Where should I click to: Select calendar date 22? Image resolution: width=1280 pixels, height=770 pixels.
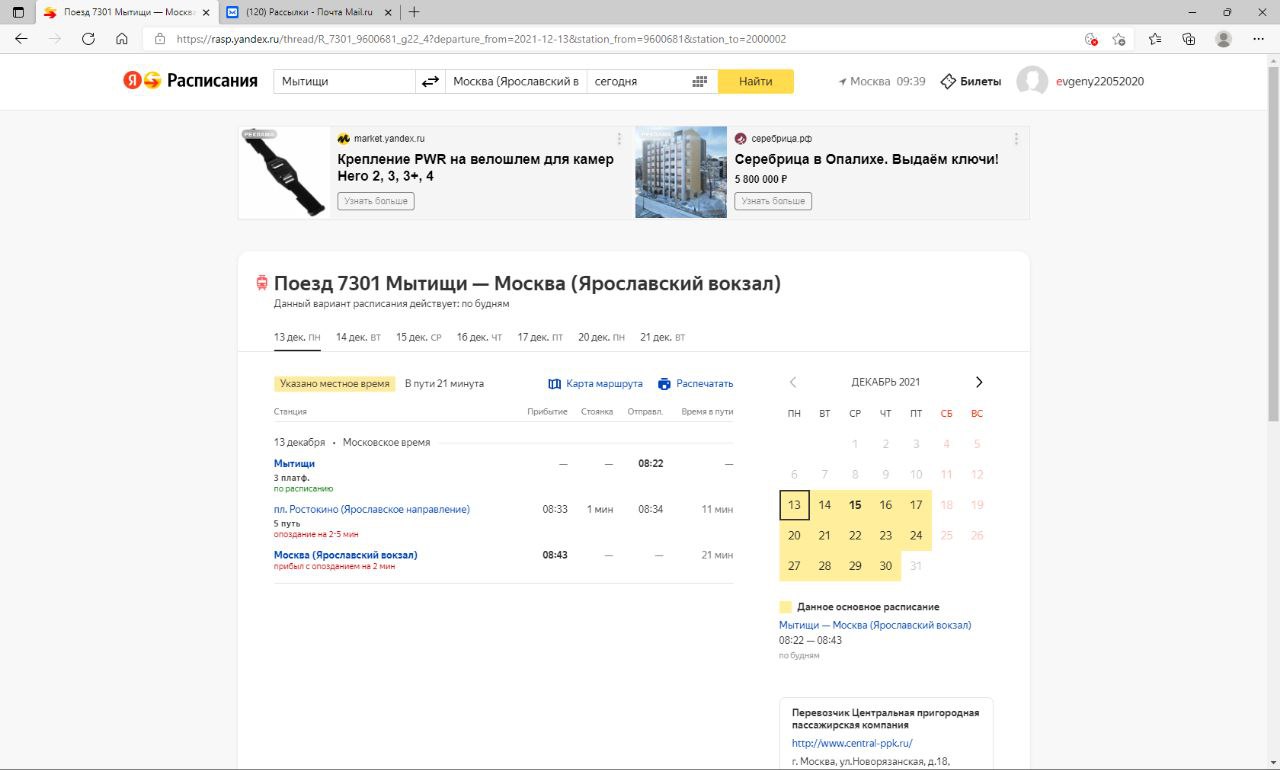pyautogui.click(x=855, y=535)
